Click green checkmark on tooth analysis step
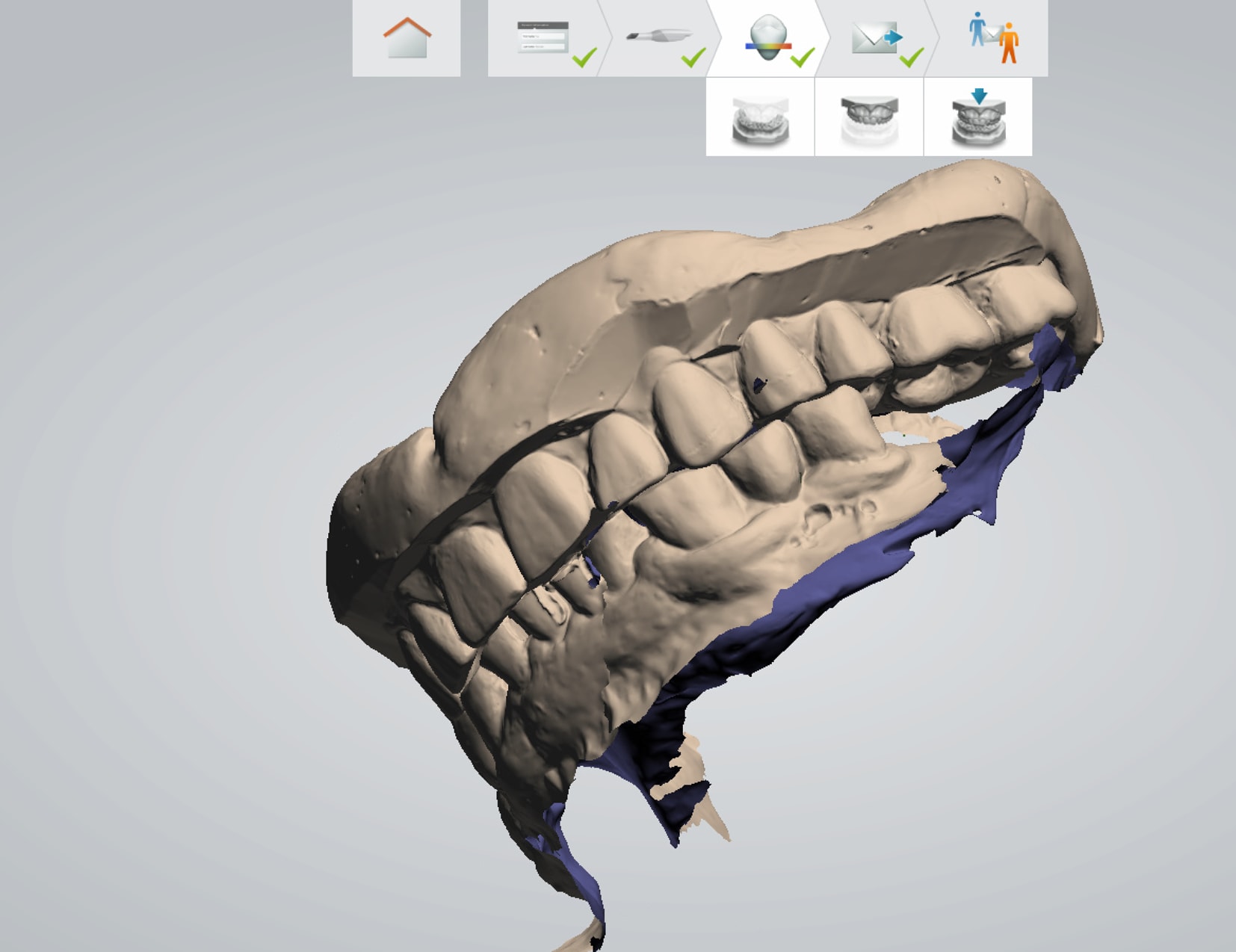 click(x=803, y=58)
